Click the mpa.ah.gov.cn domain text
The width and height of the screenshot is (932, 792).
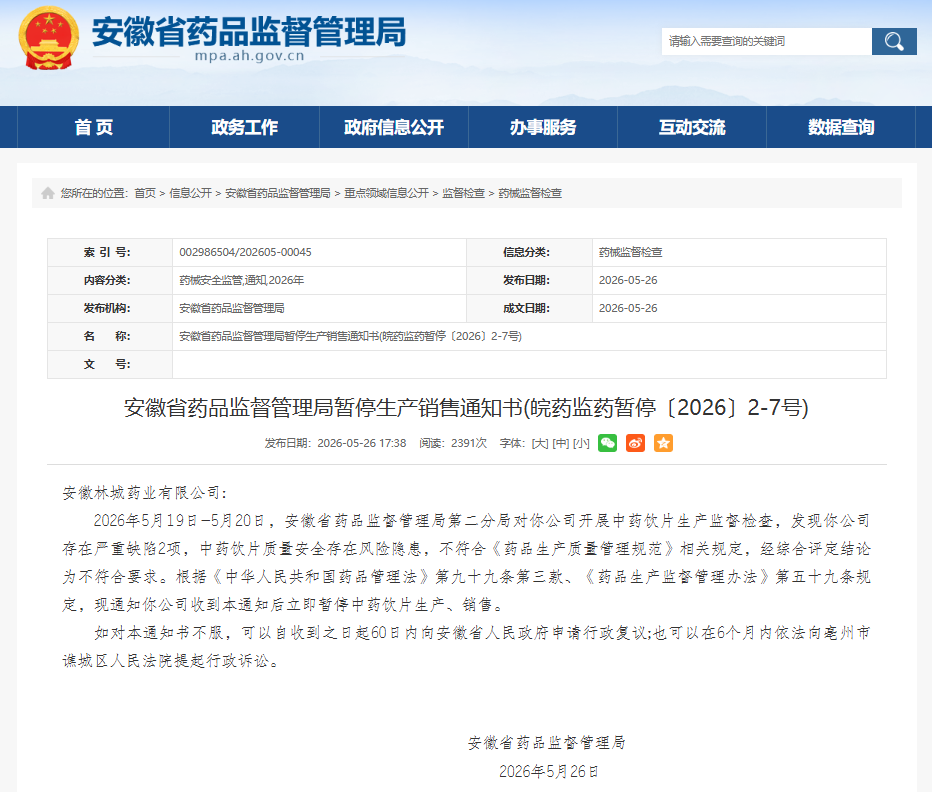[250, 56]
